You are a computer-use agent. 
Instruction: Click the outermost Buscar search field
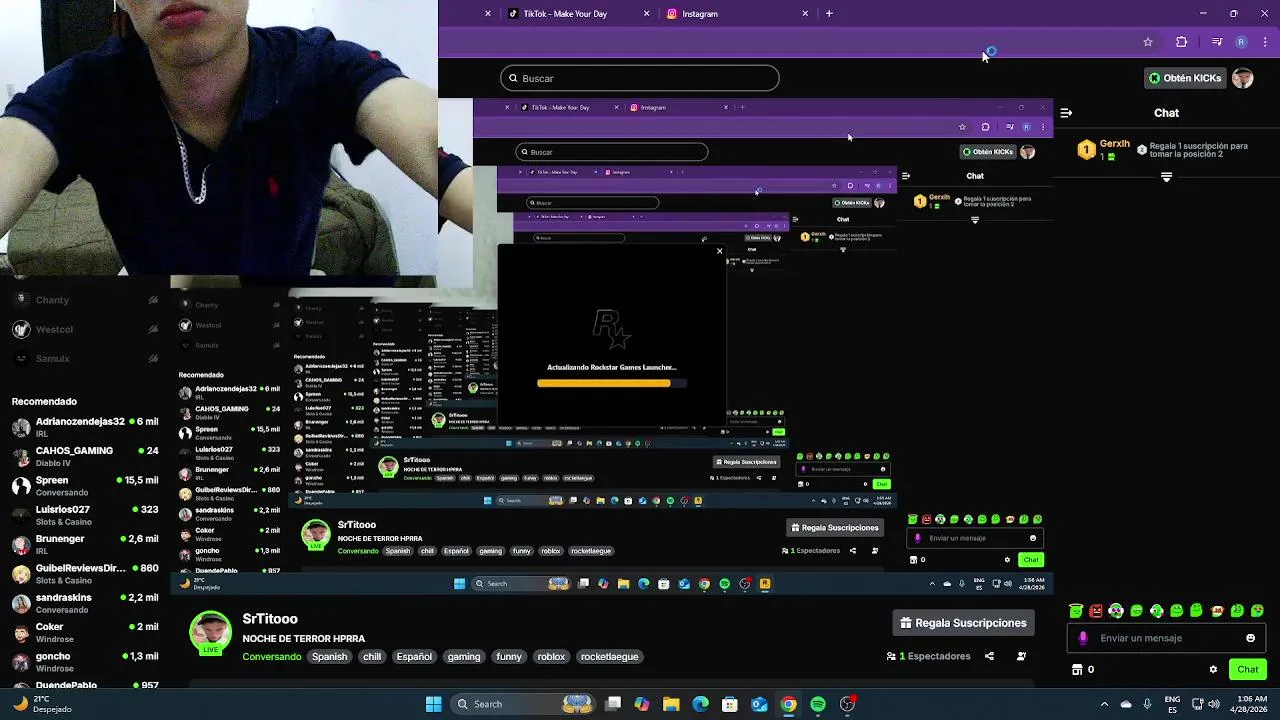[x=640, y=78]
